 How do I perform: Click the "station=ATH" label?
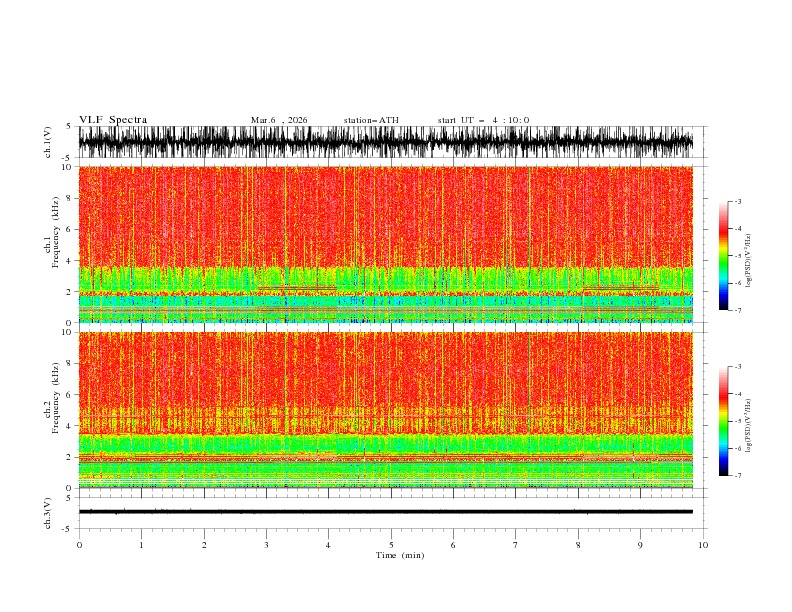(x=371, y=120)
